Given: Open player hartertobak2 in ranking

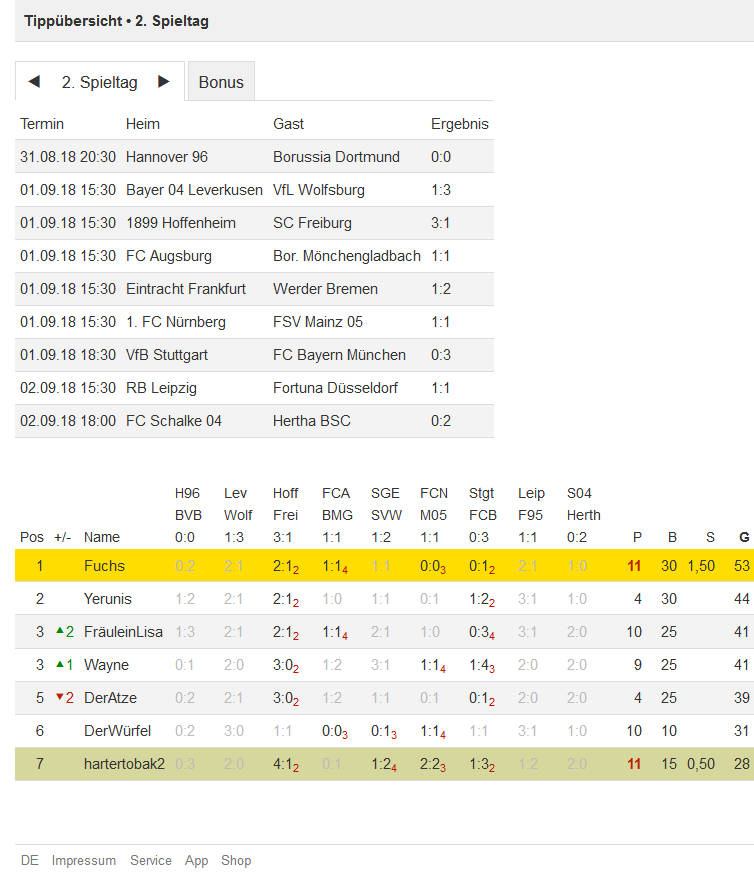Looking at the screenshot, I should tap(124, 764).
